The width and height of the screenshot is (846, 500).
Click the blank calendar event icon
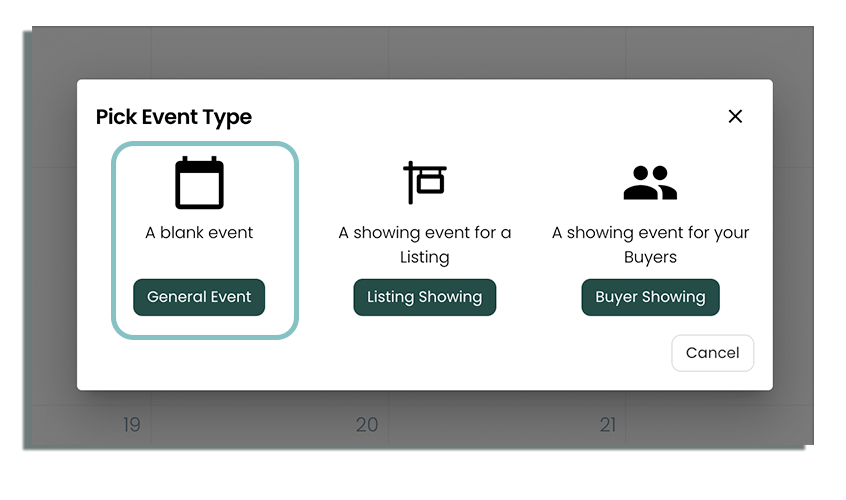tap(199, 183)
